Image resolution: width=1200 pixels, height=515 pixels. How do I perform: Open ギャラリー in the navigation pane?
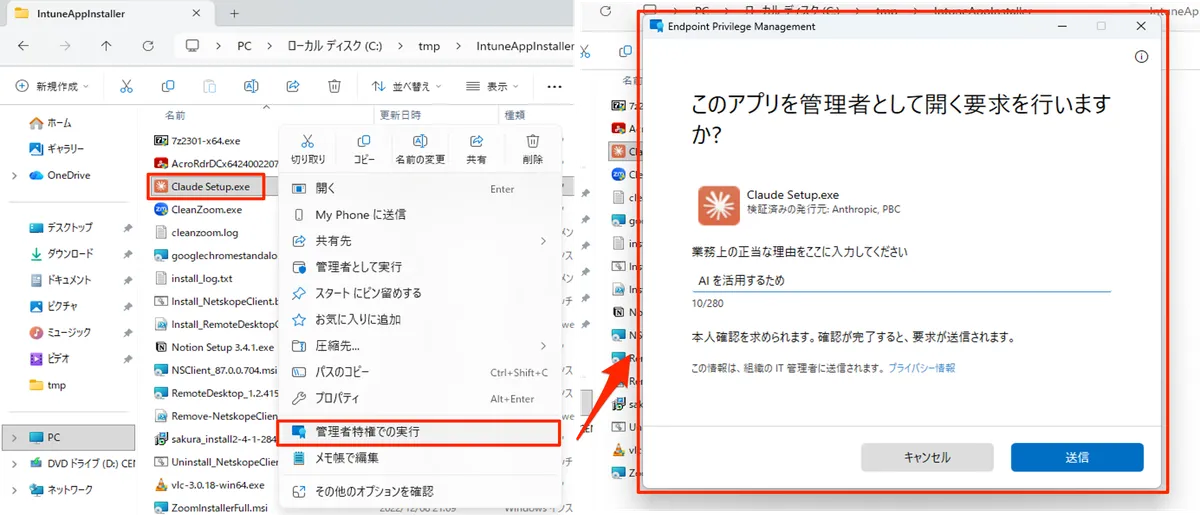(x=56, y=149)
